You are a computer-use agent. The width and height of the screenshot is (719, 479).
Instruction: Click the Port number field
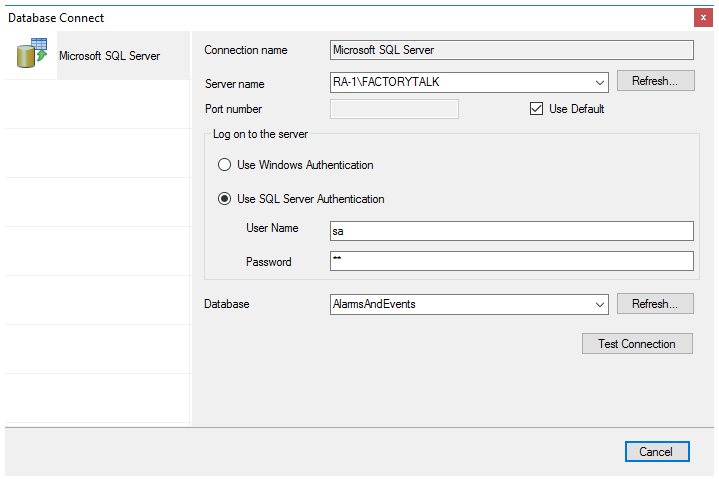click(x=394, y=109)
